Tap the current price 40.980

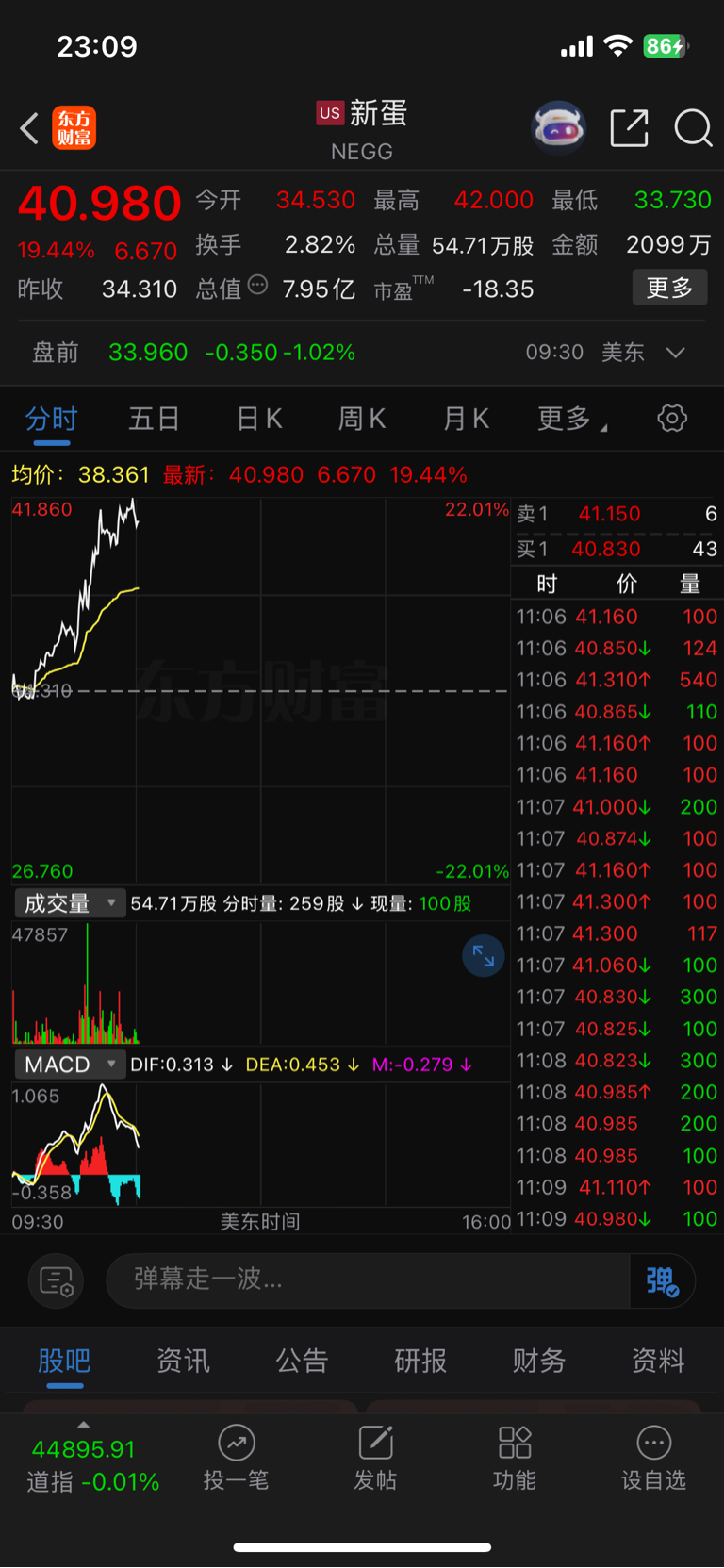click(x=99, y=203)
